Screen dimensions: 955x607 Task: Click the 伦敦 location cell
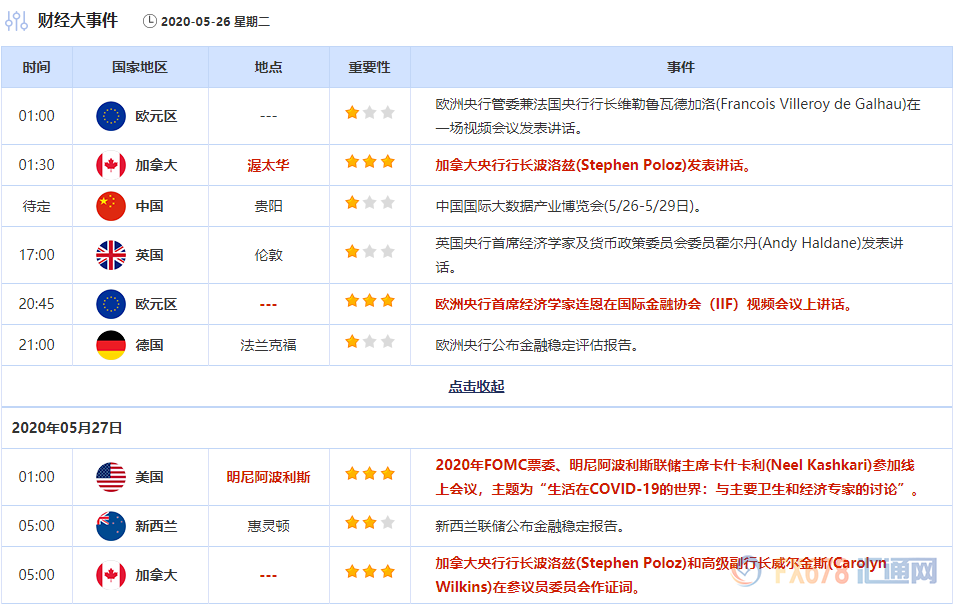(x=269, y=255)
